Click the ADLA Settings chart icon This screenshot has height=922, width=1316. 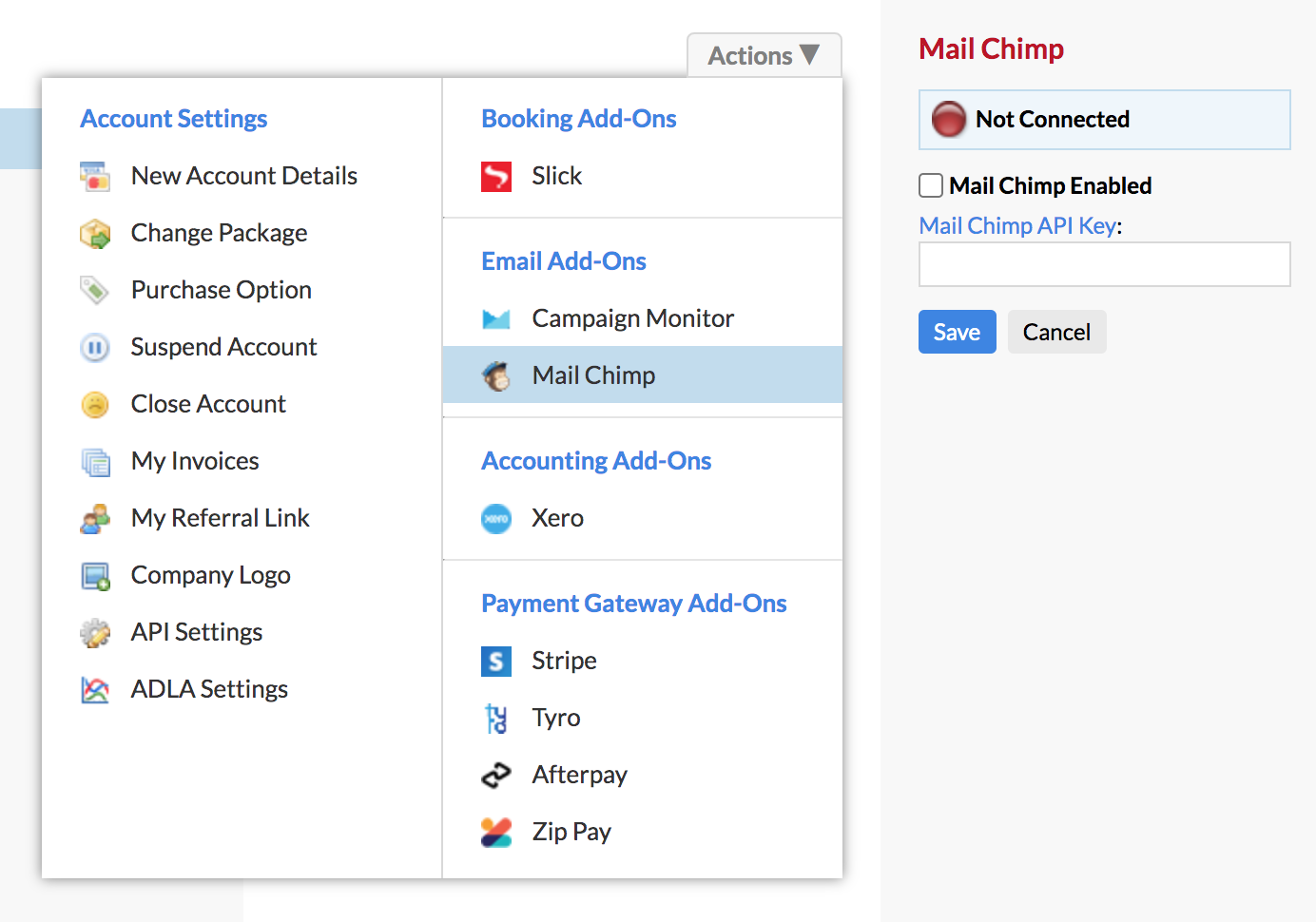pyautogui.click(x=95, y=689)
